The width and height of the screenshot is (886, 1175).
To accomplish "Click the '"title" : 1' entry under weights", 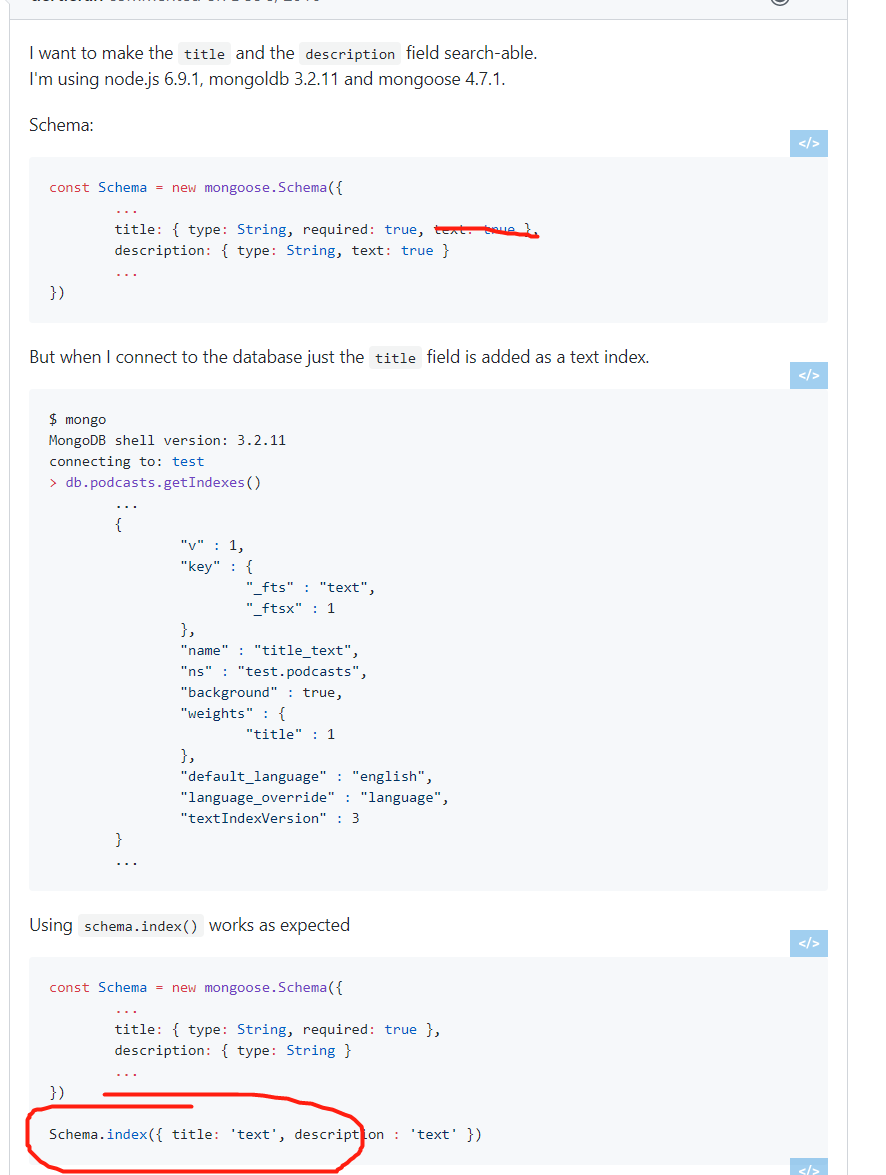I will (x=290, y=734).
